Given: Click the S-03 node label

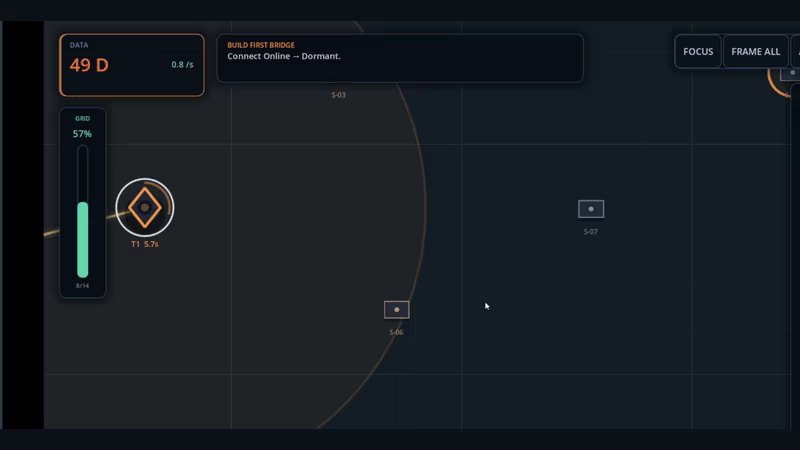Looking at the screenshot, I should point(338,95).
